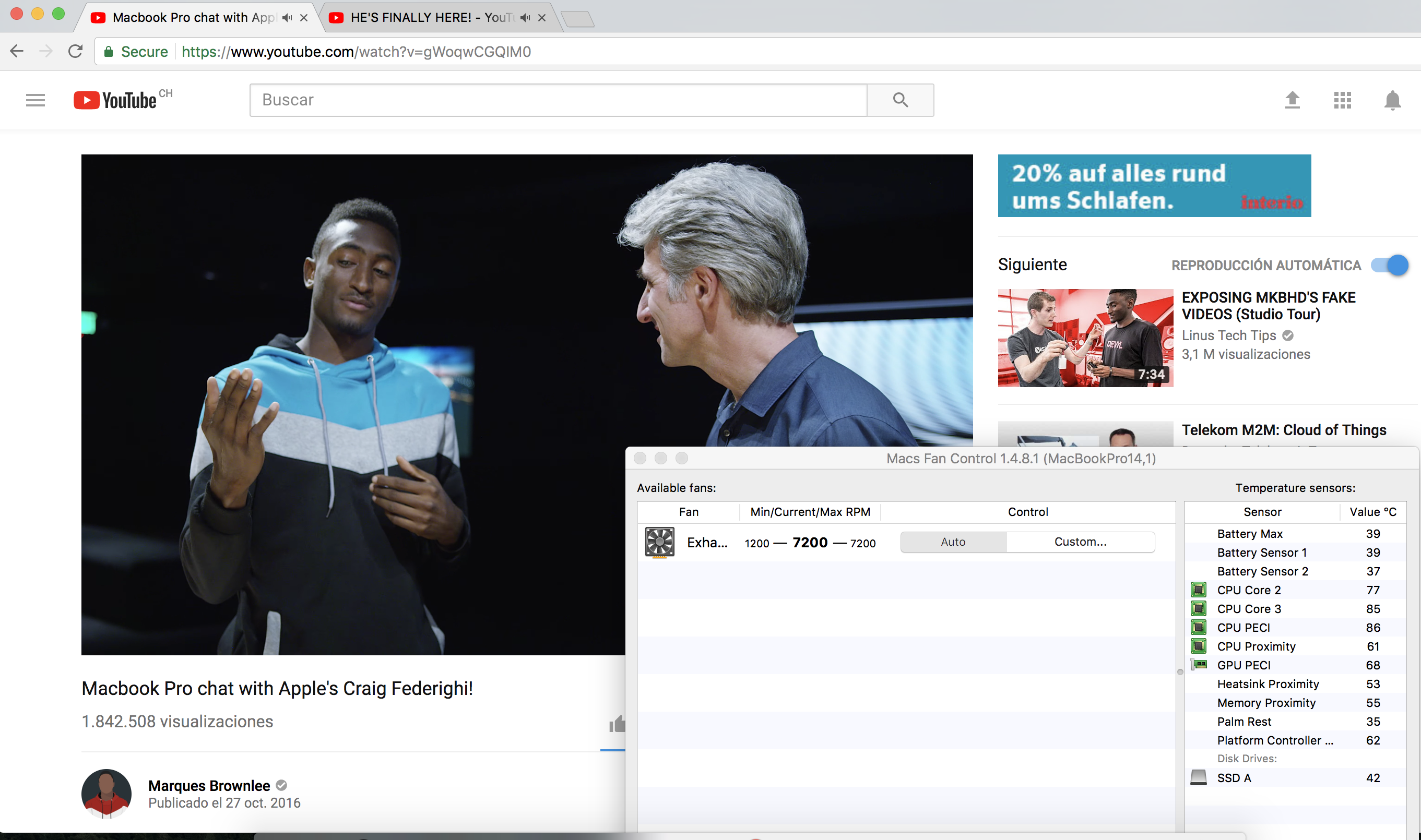1421x840 pixels.
Task: Open the Marques Brownlee channel link
Action: (209, 786)
